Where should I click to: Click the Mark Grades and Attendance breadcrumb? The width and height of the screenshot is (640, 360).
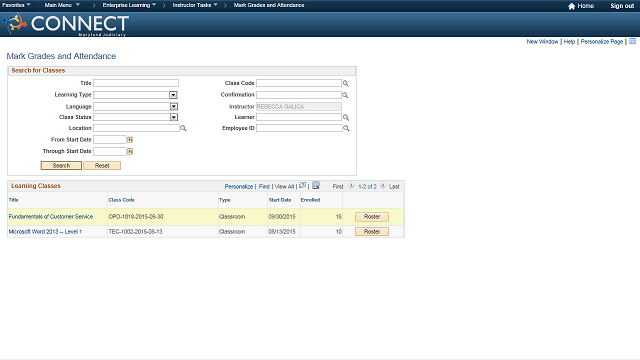pyautogui.click(x=269, y=5)
